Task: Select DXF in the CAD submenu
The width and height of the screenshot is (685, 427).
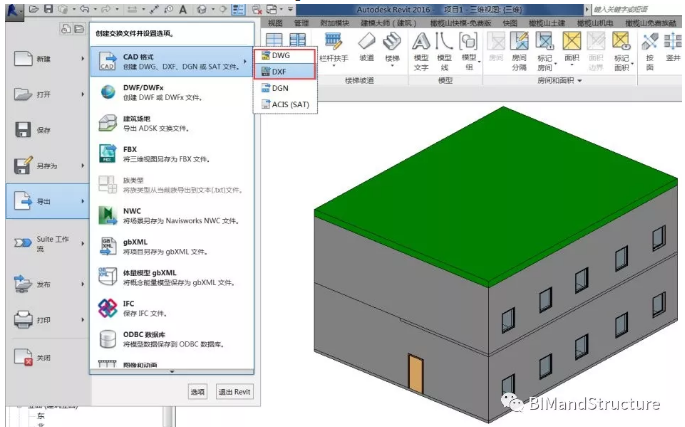Action: coord(284,71)
